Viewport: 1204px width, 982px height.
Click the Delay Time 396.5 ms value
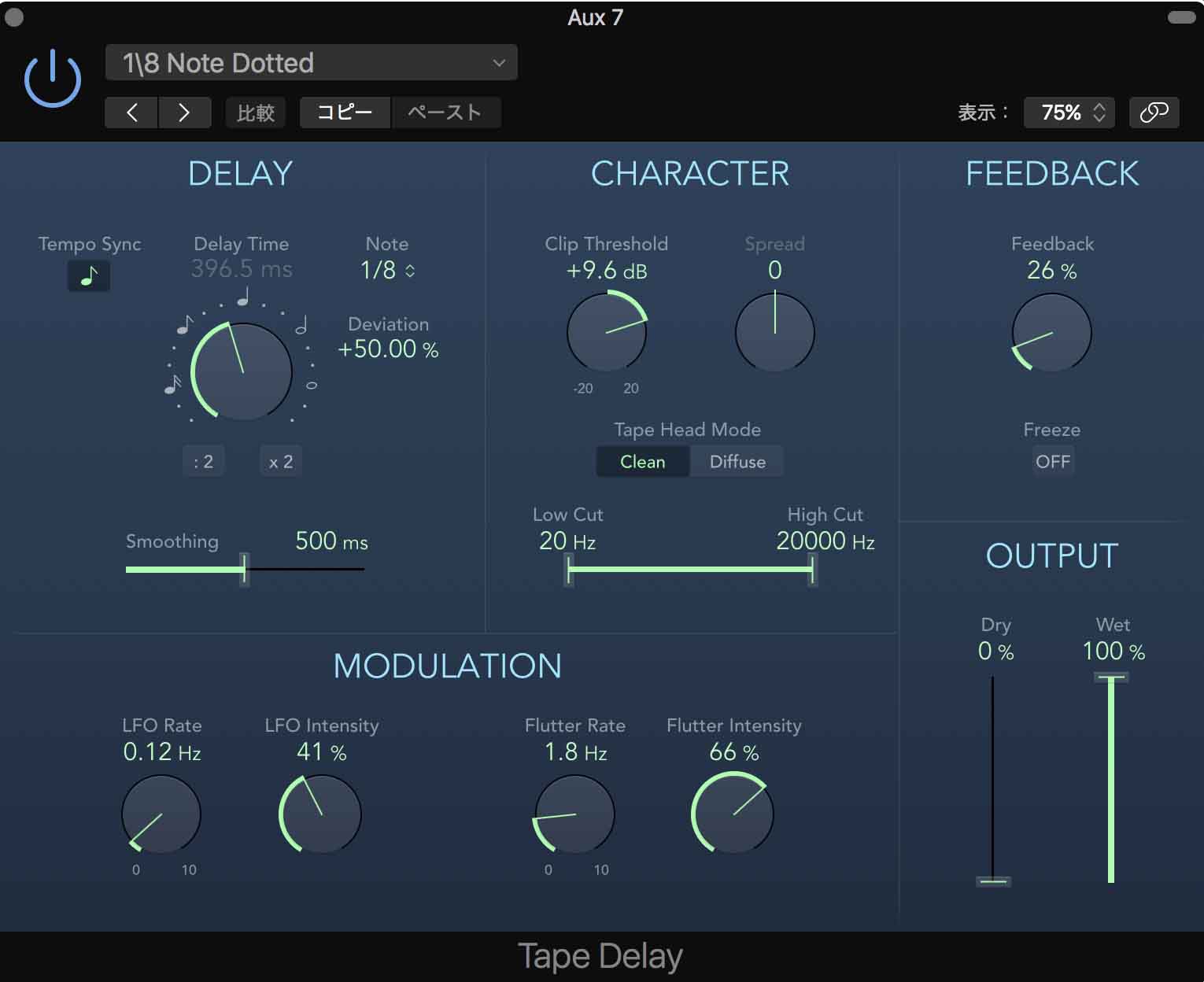pyautogui.click(x=242, y=270)
